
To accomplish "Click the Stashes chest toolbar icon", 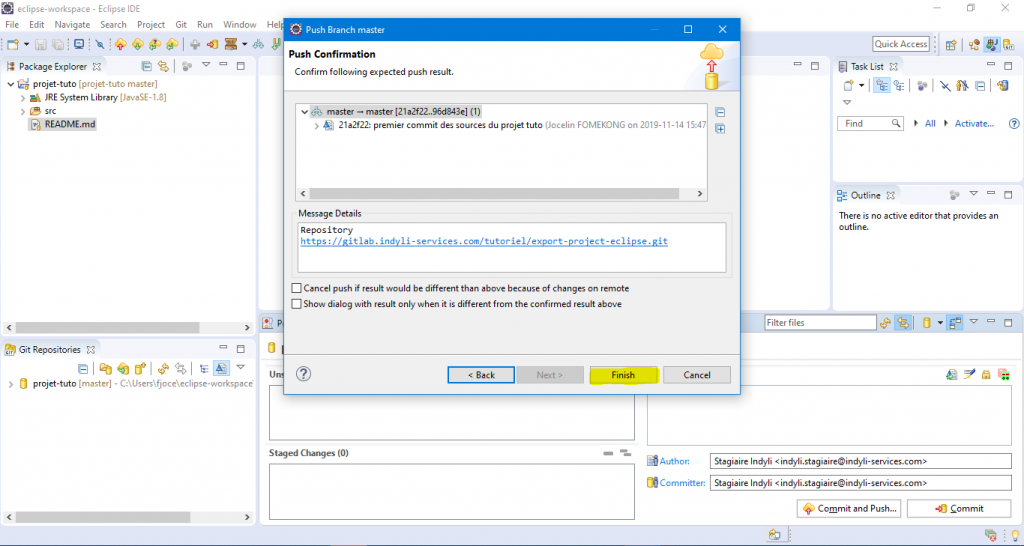I will [231, 44].
